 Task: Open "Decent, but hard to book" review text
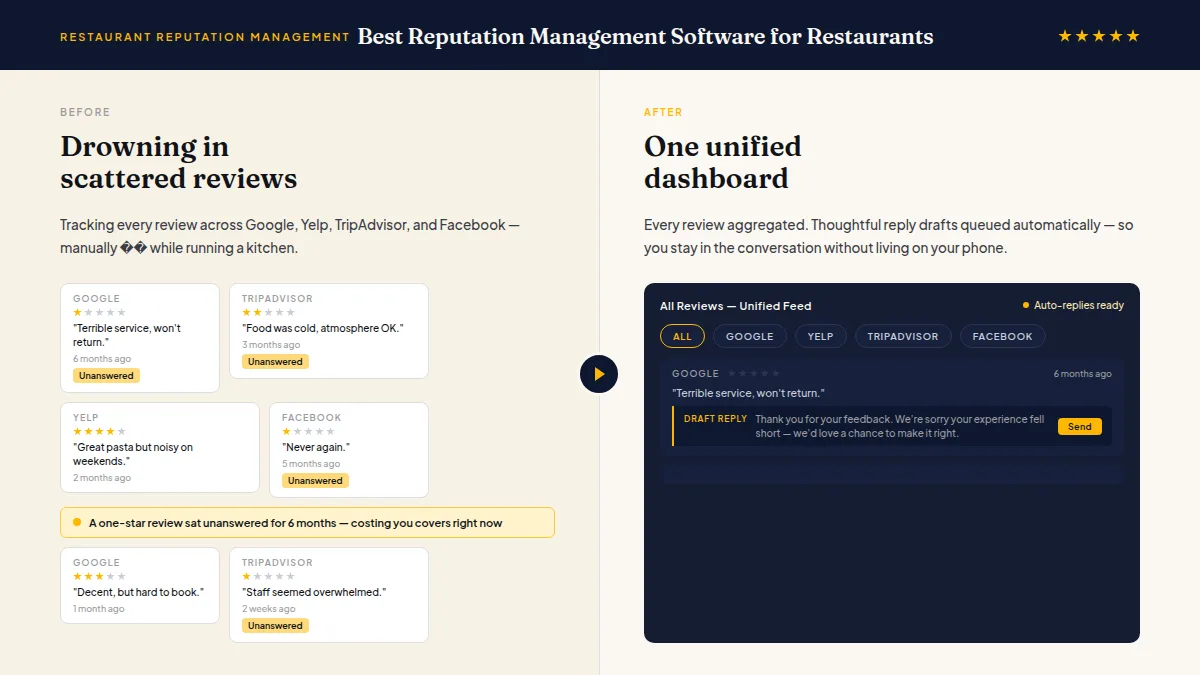138,592
